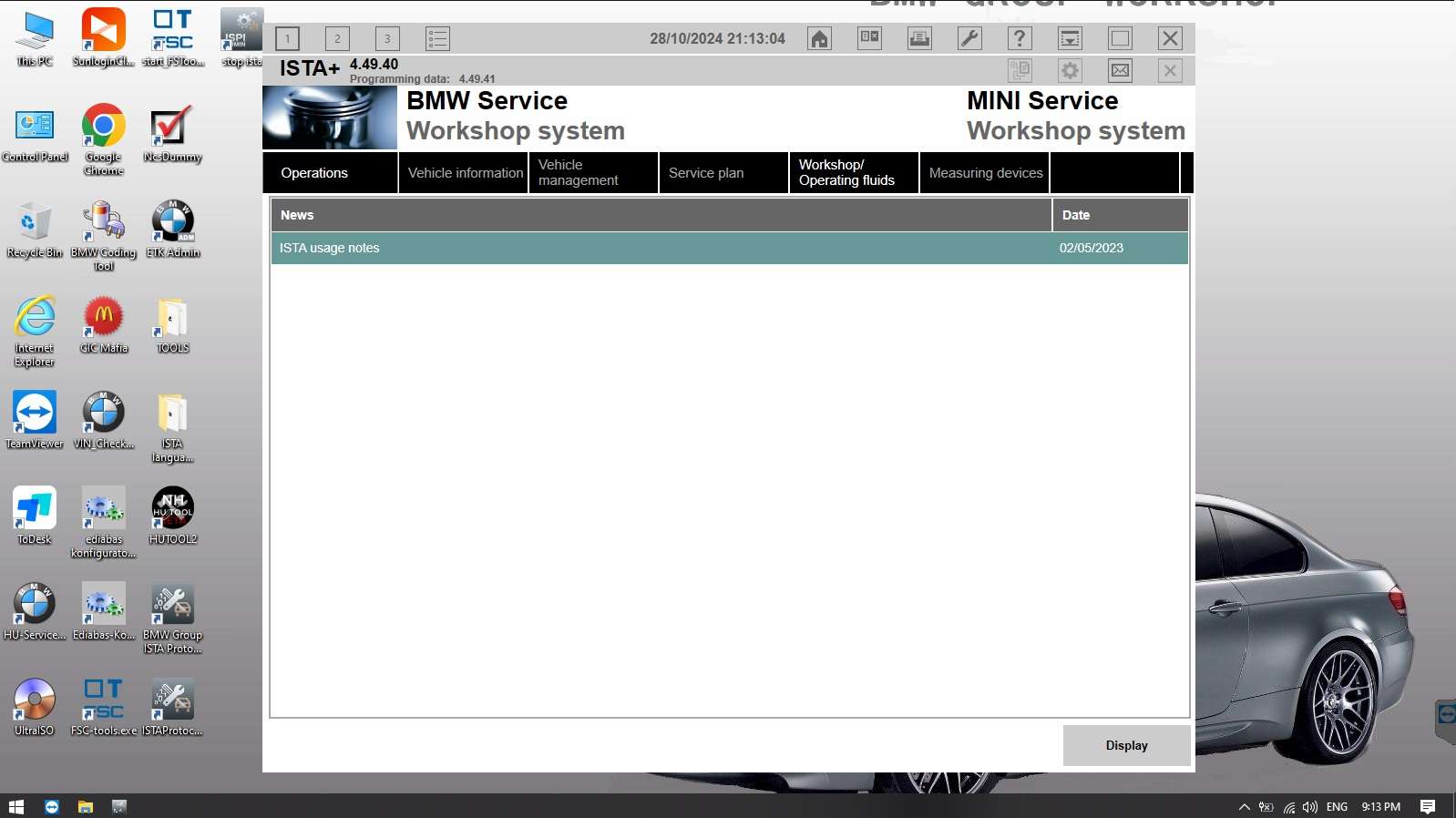Open BMW Group ISTA Protocol shortcut

172,619
